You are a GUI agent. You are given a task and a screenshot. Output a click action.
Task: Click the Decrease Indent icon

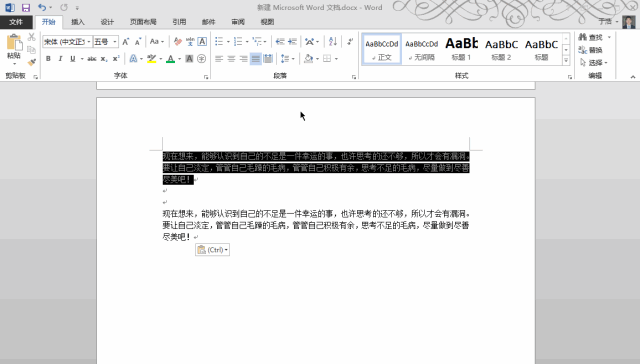coord(280,42)
